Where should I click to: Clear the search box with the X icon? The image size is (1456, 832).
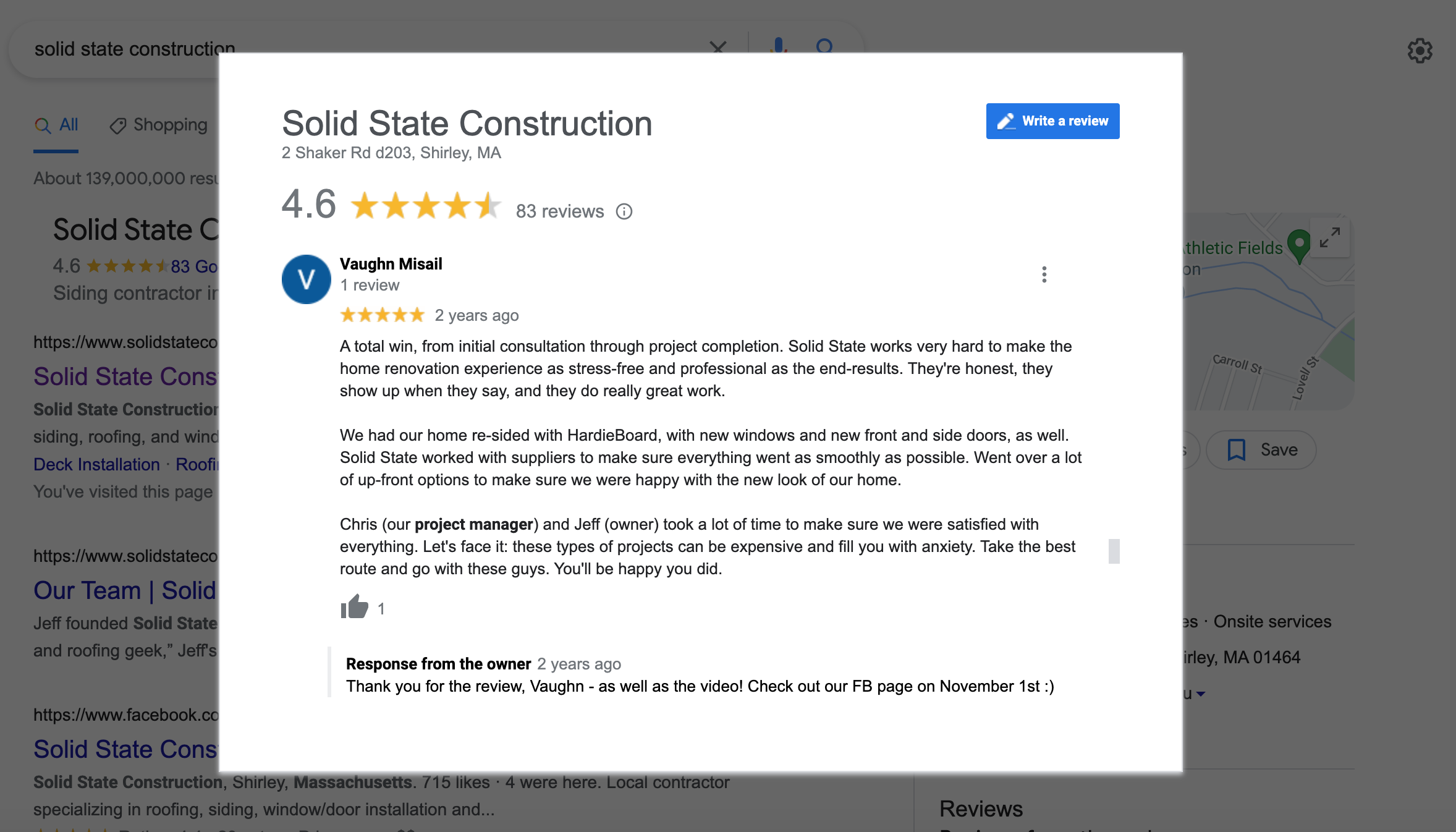718,47
